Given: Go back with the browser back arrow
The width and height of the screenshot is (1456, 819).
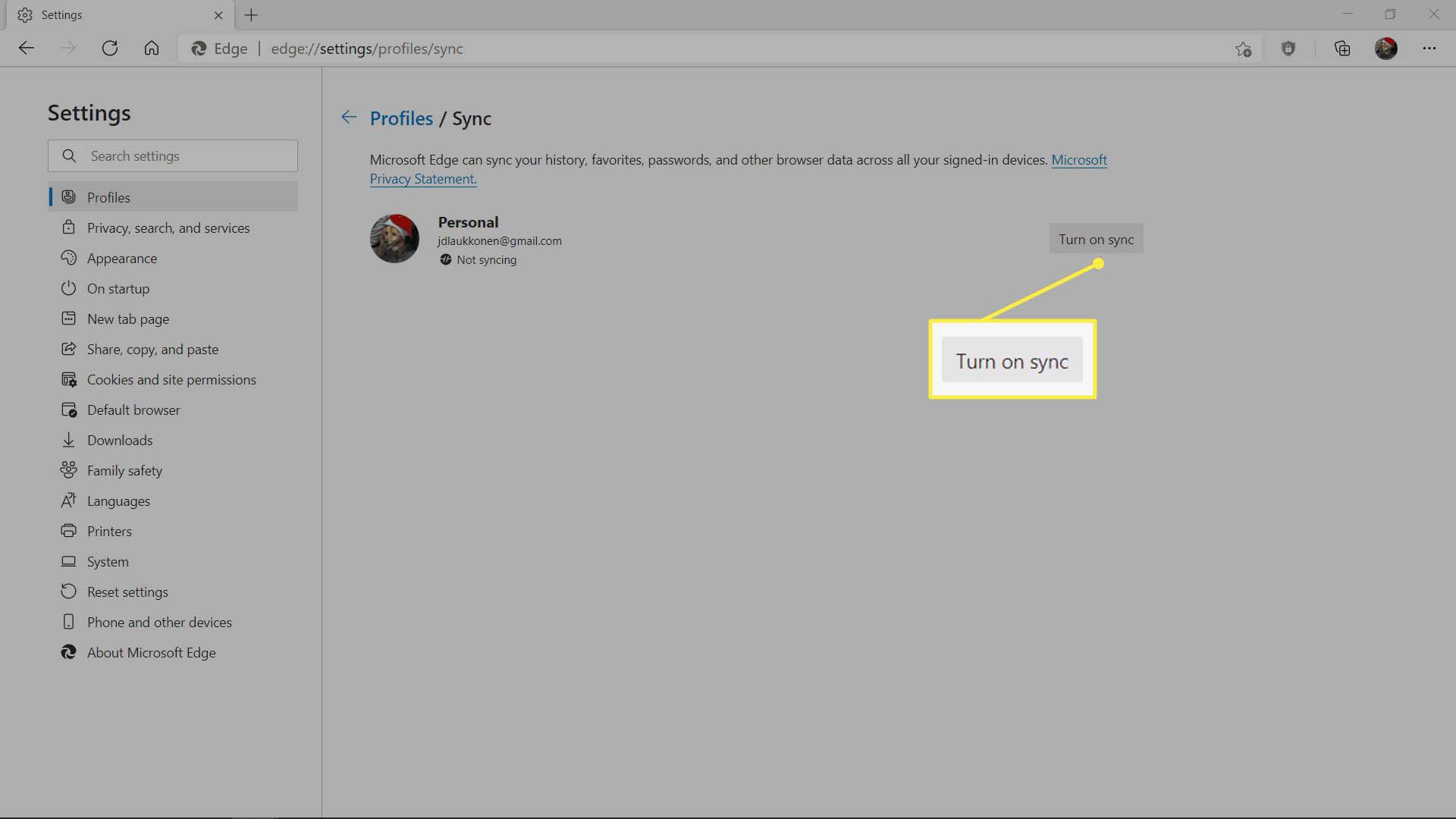Looking at the screenshot, I should tap(27, 49).
